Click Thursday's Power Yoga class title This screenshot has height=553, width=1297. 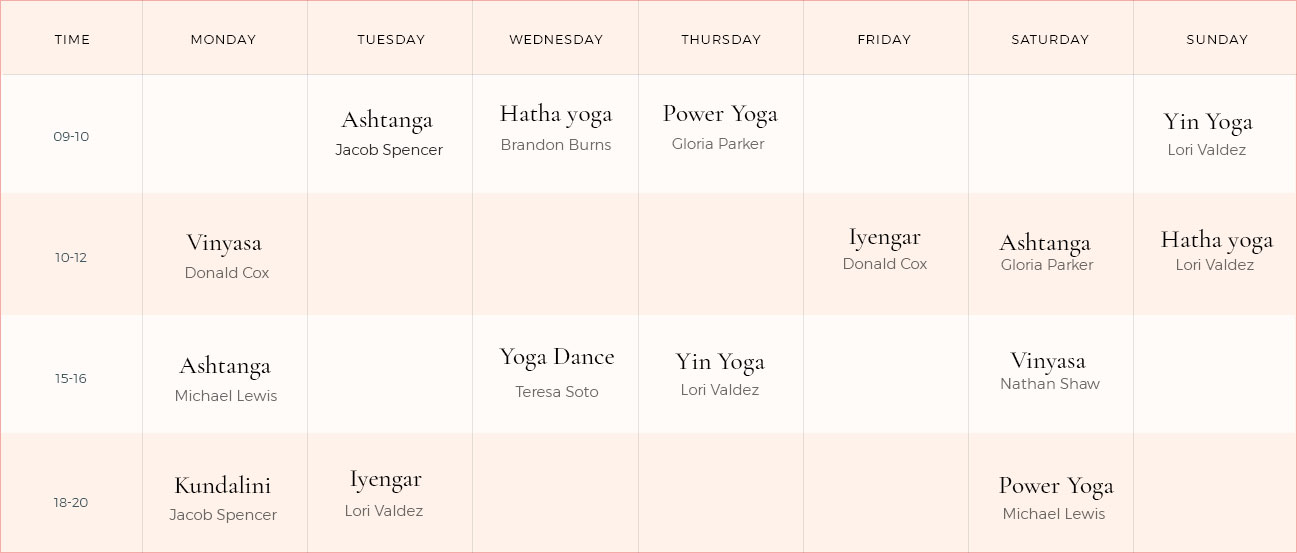(720, 114)
